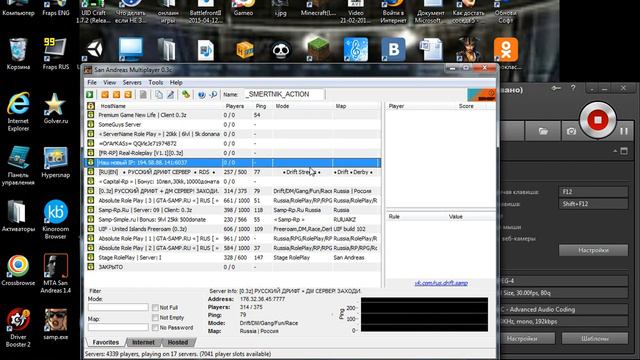Open Golver.ru star icon on desktop
Viewport: 640px width, 360px height.
(x=56, y=108)
